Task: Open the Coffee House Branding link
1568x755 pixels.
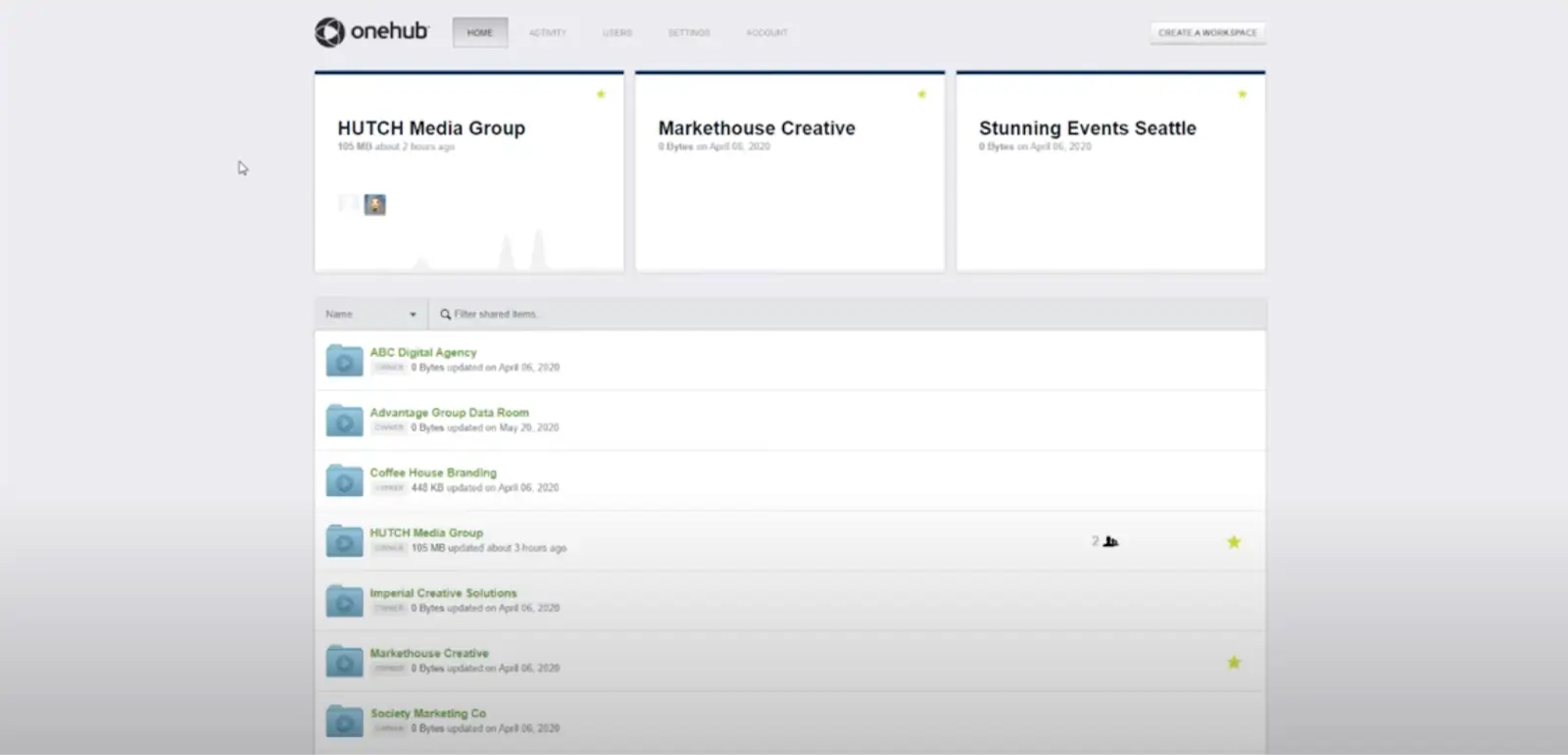Action: 433,473
